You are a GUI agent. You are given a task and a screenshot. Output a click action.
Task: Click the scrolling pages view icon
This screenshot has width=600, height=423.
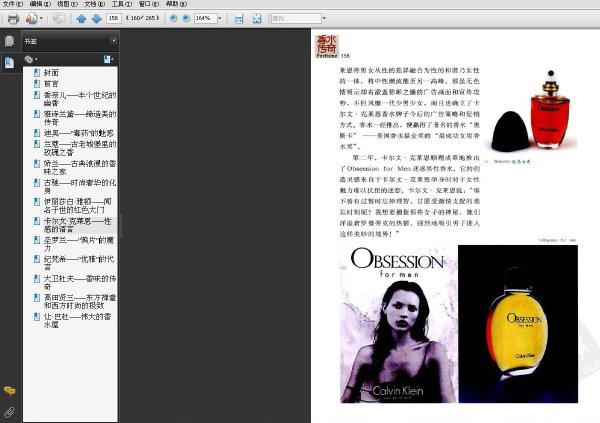click(x=239, y=18)
